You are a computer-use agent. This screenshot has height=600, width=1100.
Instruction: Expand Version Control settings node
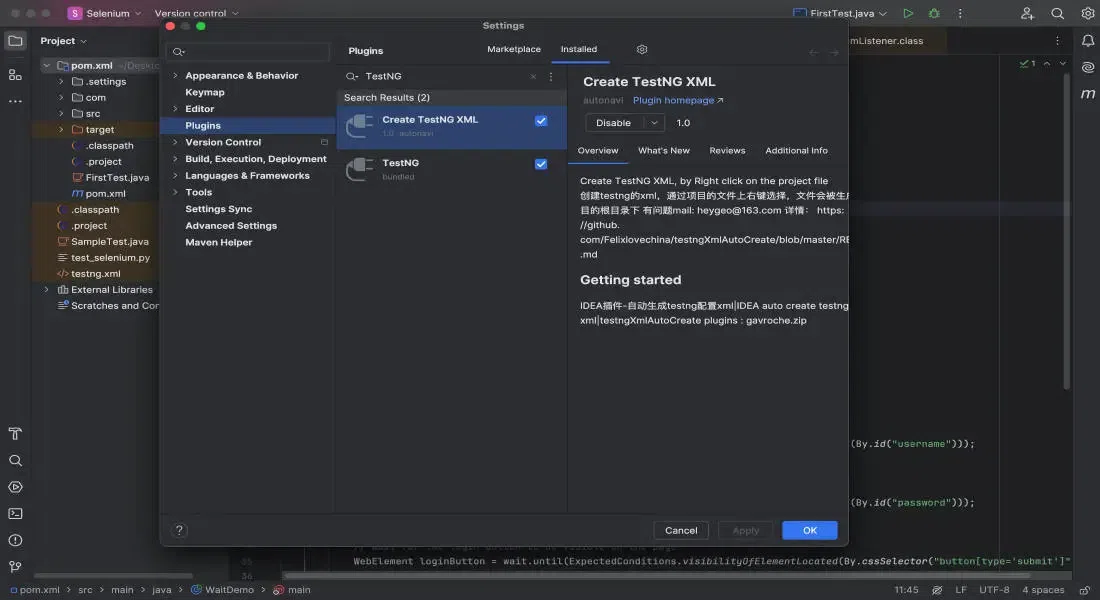(175, 142)
